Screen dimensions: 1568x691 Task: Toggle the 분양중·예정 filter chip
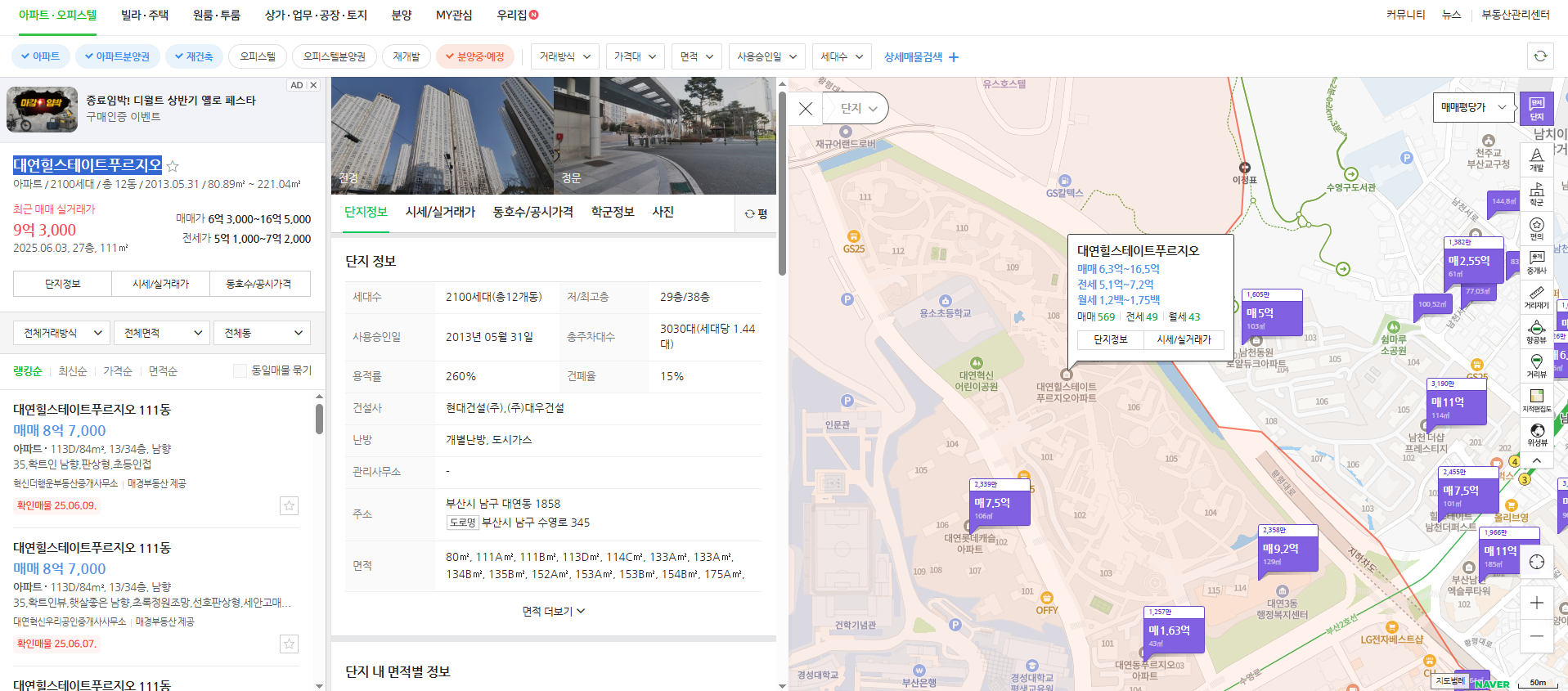point(475,56)
